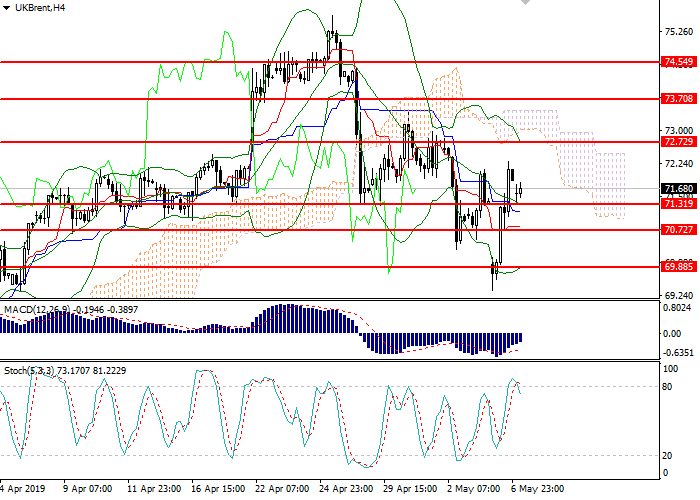
Task: Click the 75.260 value on price axis
Action: [679, 31]
